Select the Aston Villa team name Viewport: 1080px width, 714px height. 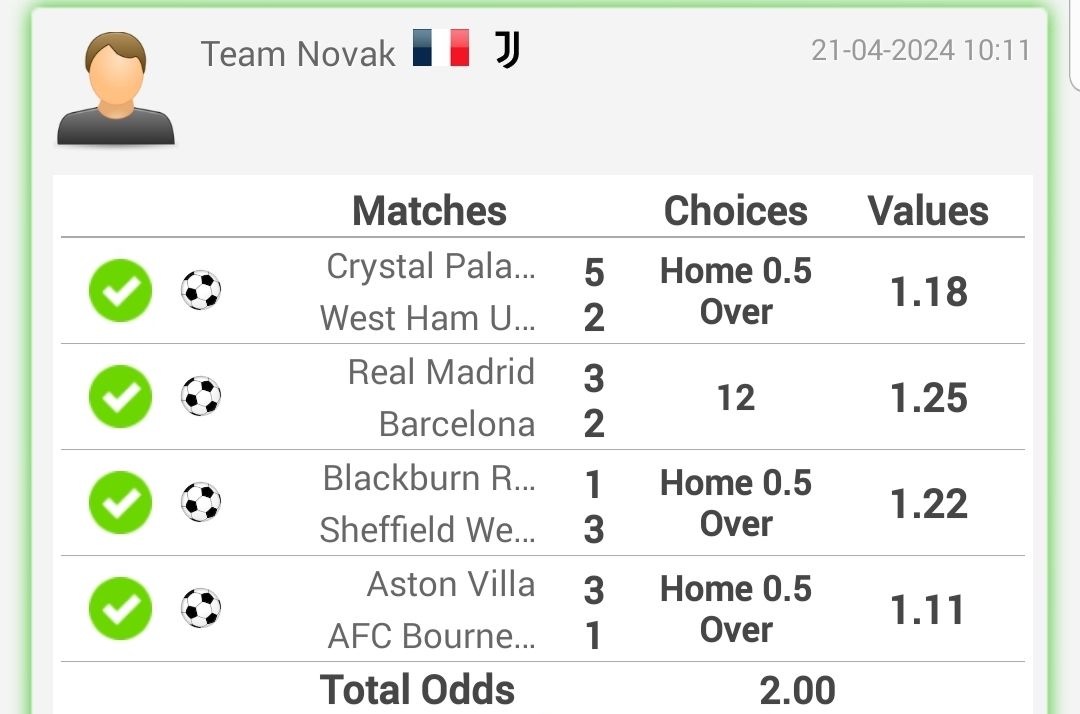[x=450, y=585]
